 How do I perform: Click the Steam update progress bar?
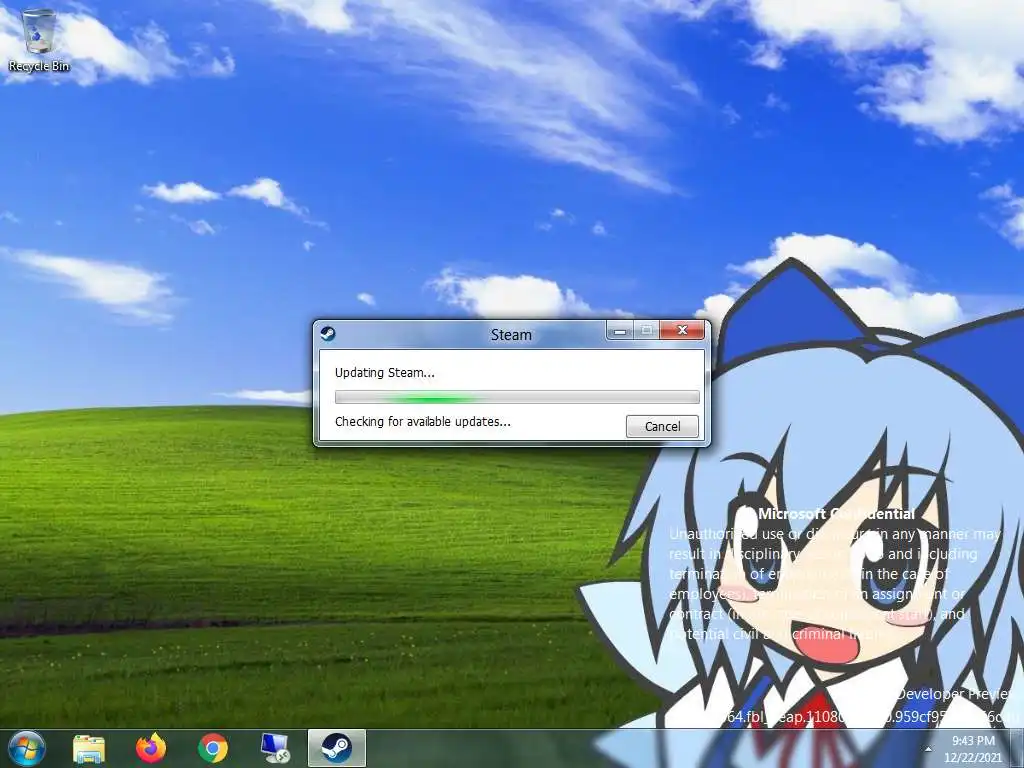point(517,397)
